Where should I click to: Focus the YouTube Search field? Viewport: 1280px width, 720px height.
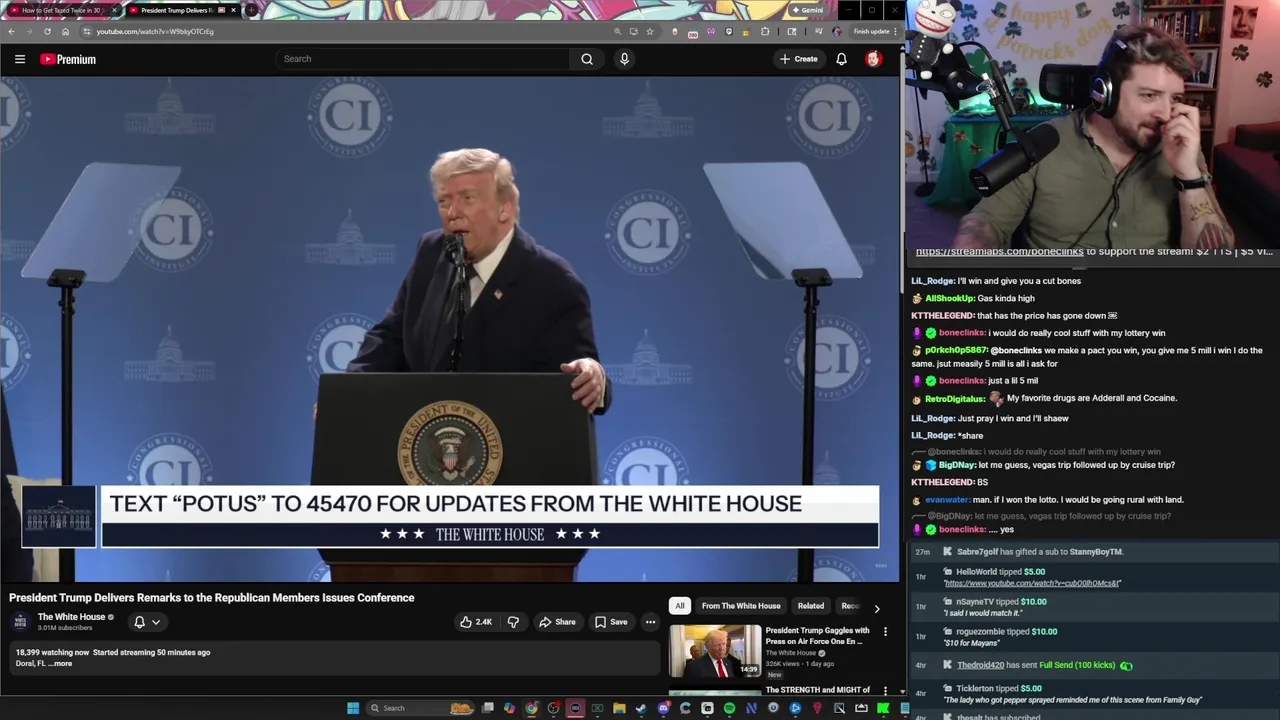425,59
